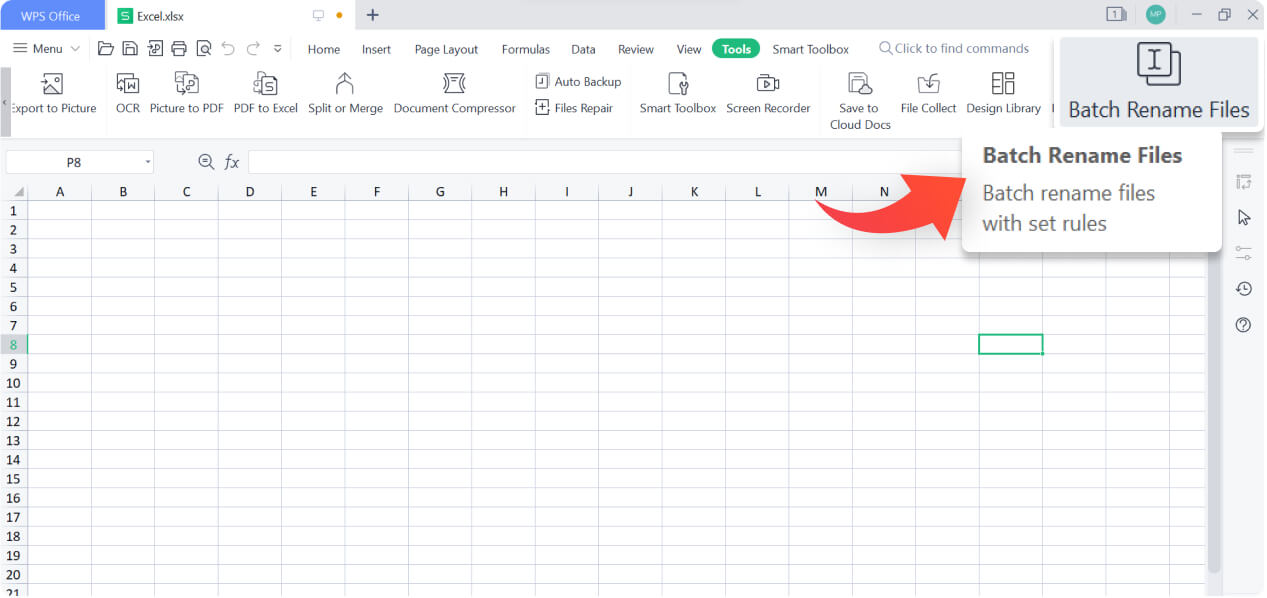The height and width of the screenshot is (598, 1267).
Task: Open the Design Library
Action: point(1003,95)
